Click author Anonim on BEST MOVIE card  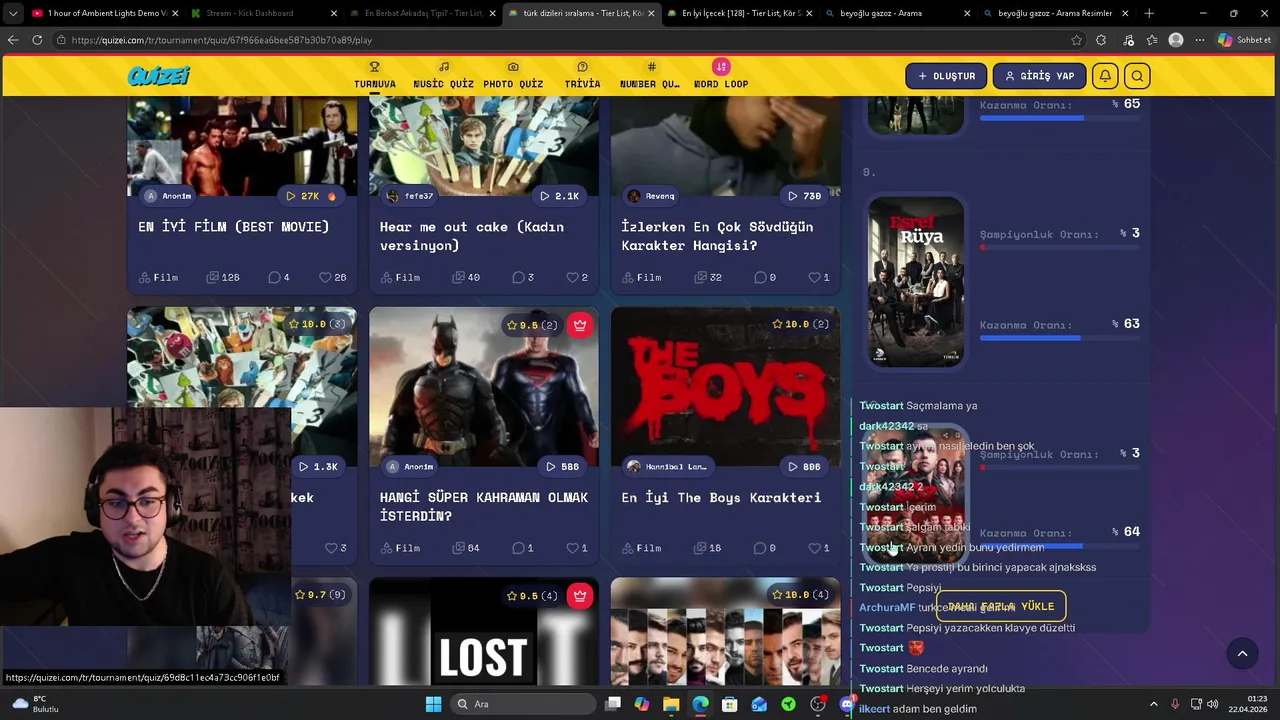(x=168, y=196)
